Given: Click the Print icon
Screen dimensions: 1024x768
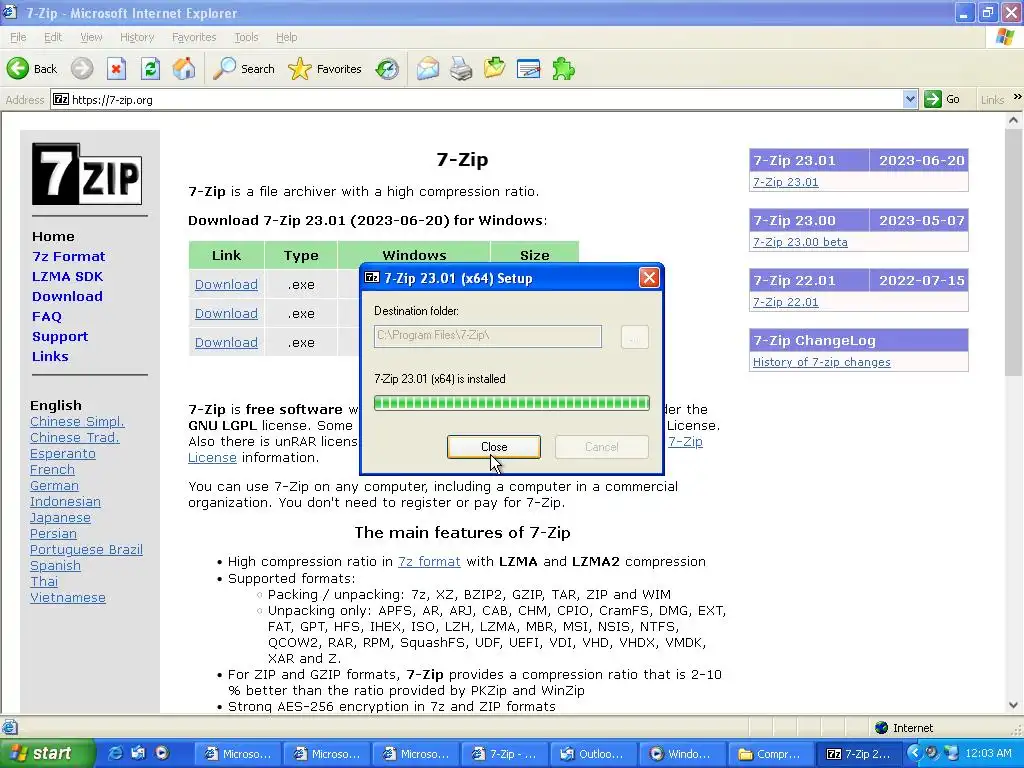Looking at the screenshot, I should coord(461,69).
